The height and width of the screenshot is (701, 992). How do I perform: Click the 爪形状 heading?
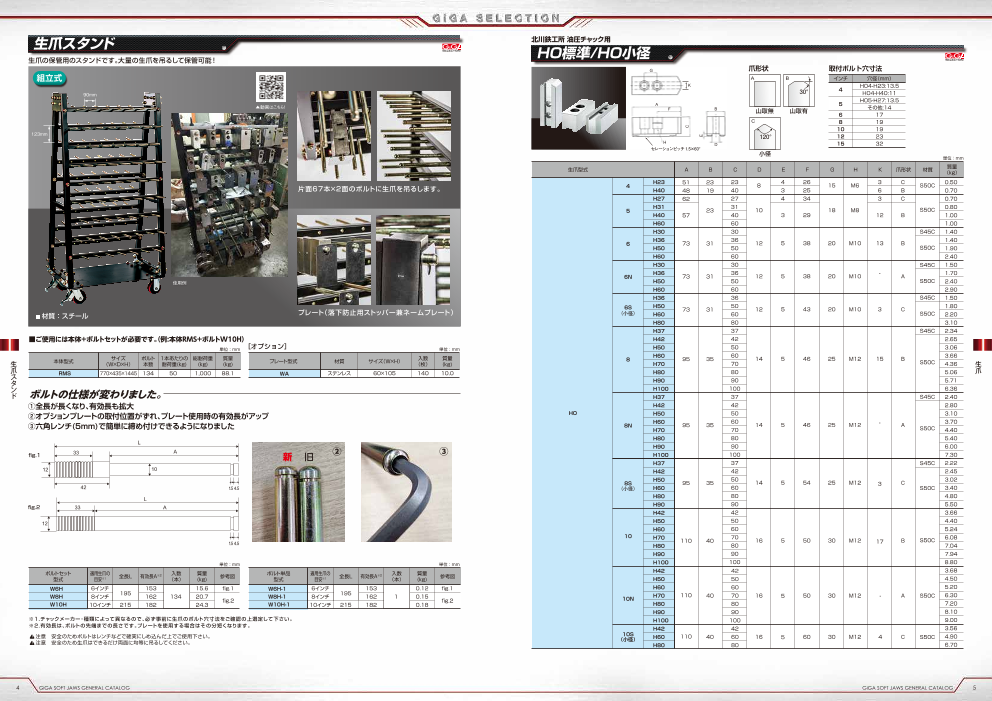point(758,68)
